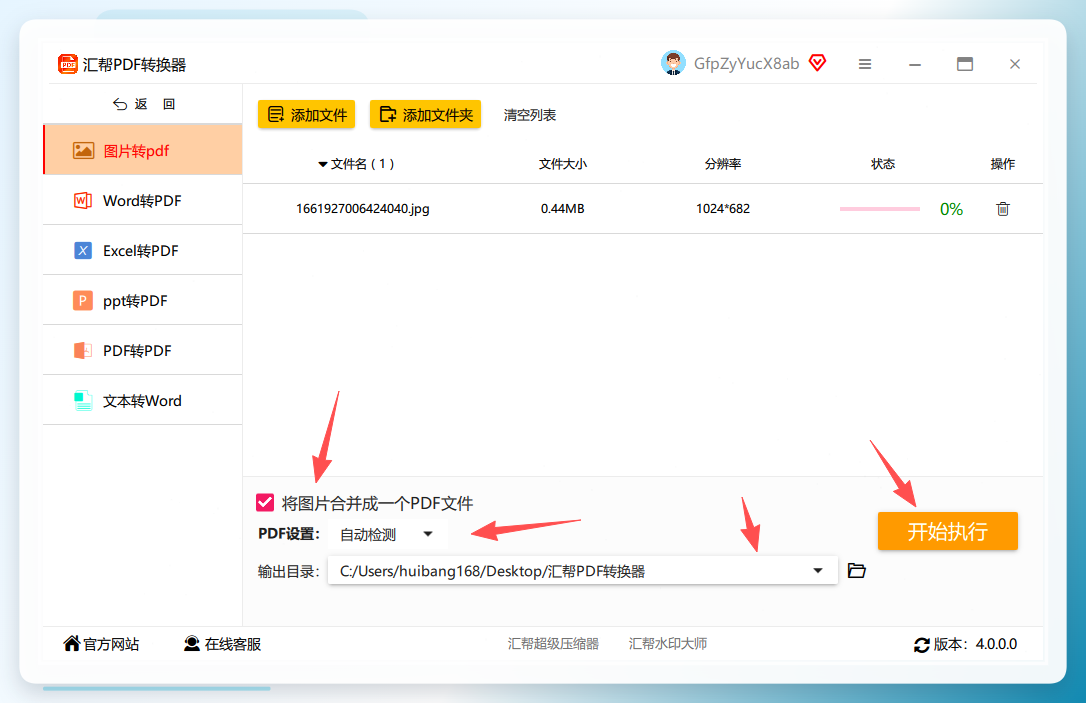Viewport: 1086px width, 703px height.
Task: Click the version refresh icon
Action: (x=921, y=645)
